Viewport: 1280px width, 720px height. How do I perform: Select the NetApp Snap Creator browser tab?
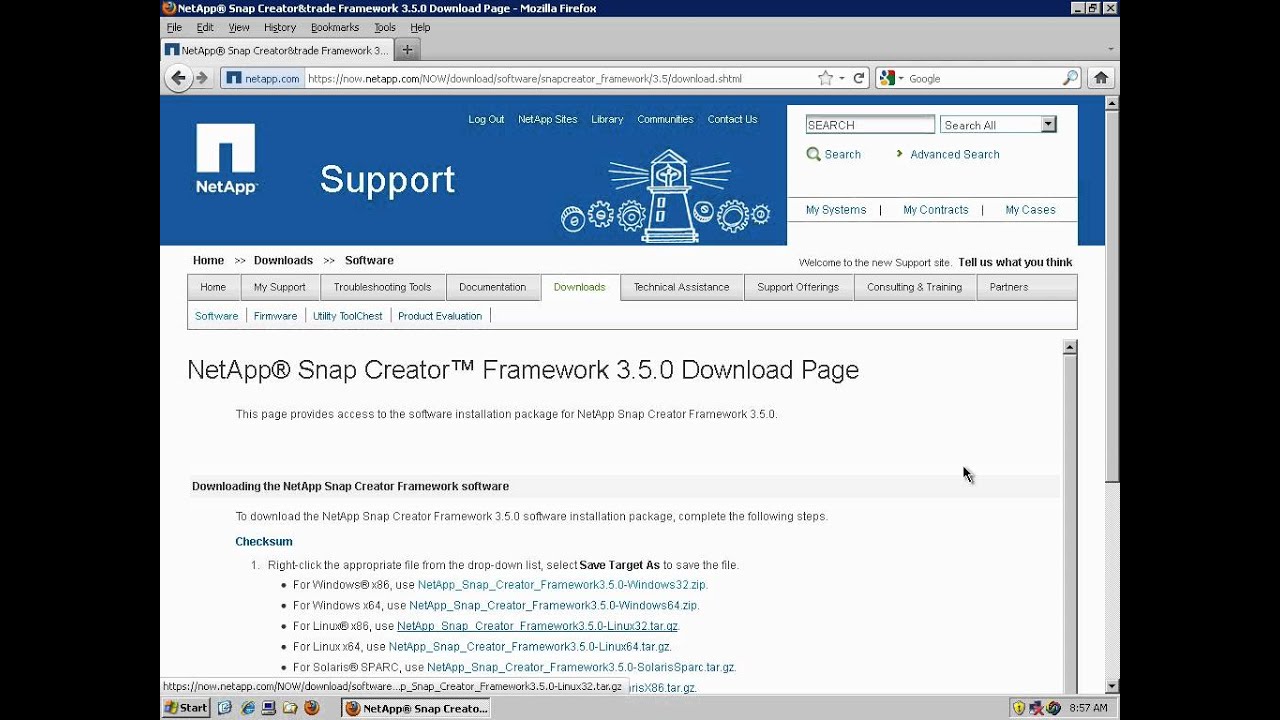[x=277, y=50]
